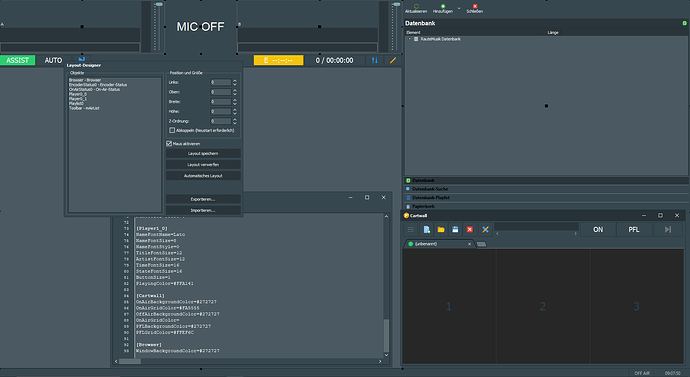Open Cartwall settings with crossed tools icon
Viewport: 690px width, 377px height.
pos(485,230)
